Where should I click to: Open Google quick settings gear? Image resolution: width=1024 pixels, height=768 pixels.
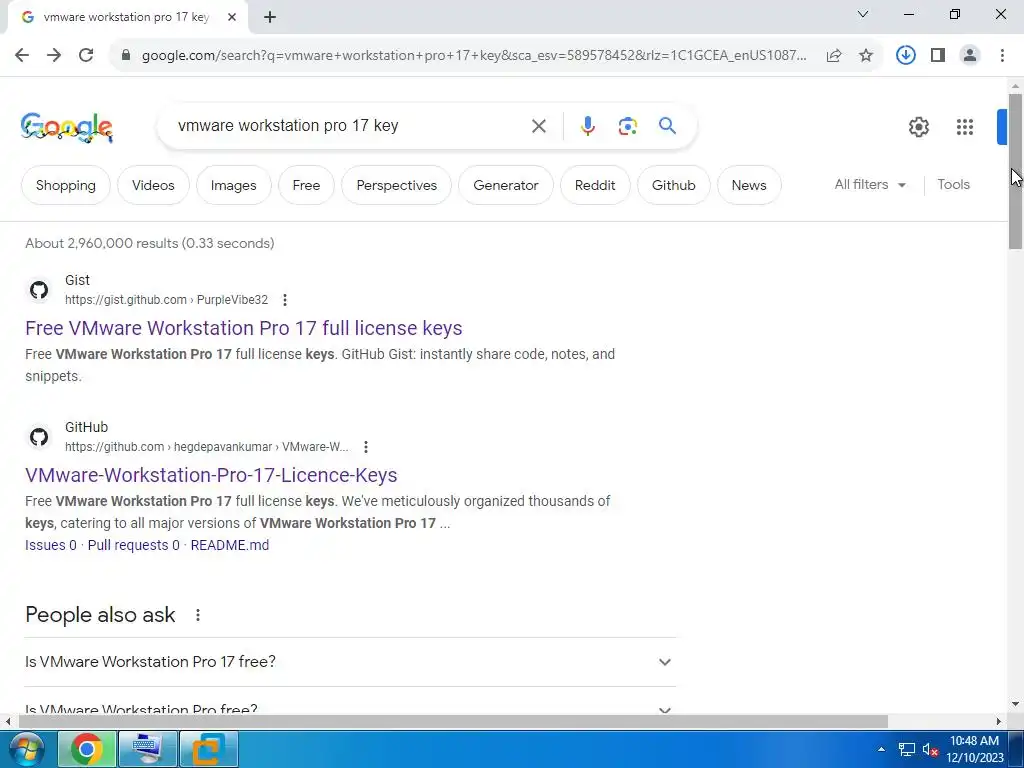pos(919,127)
